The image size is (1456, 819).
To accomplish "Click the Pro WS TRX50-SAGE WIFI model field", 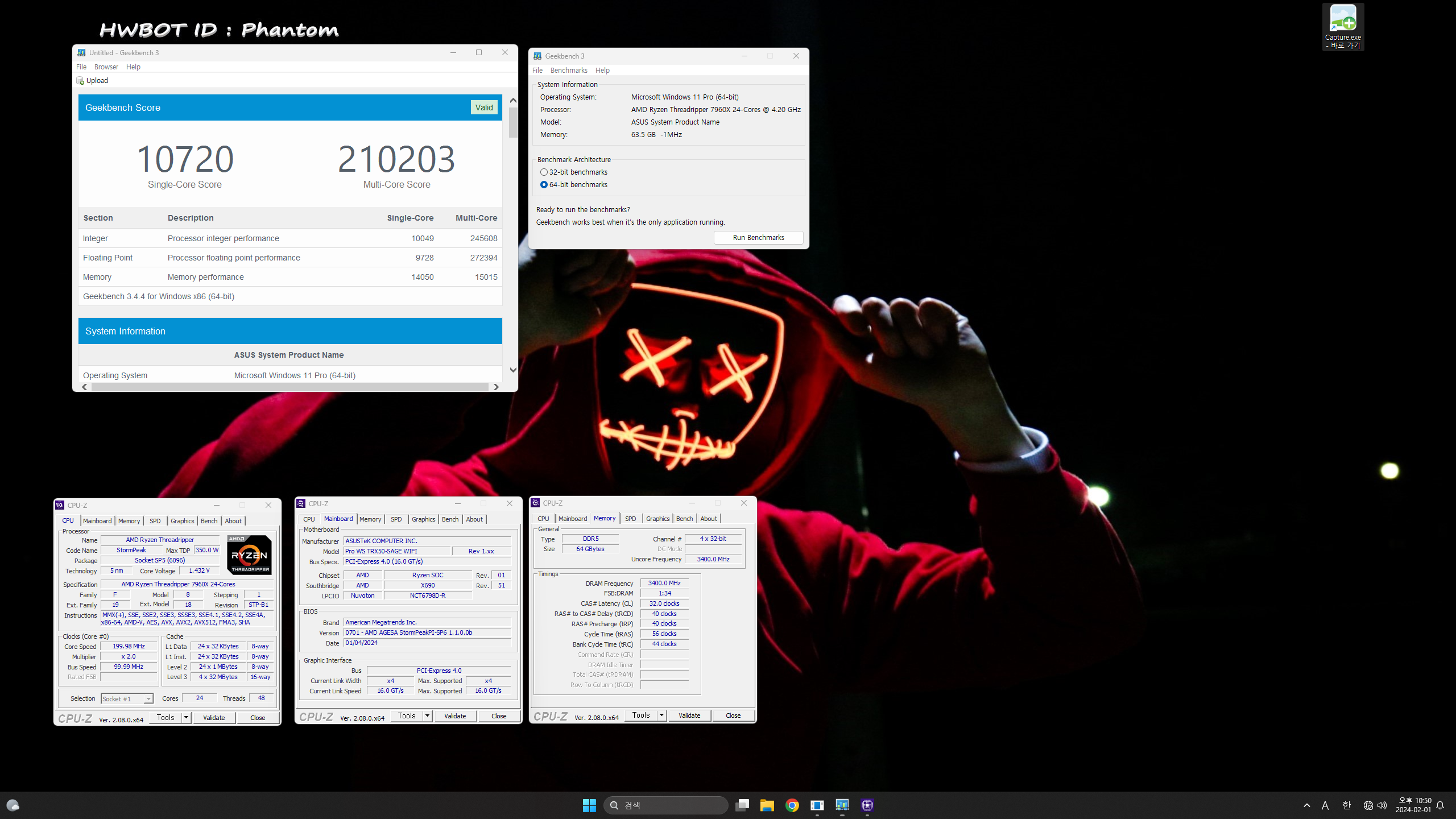I will (x=397, y=551).
